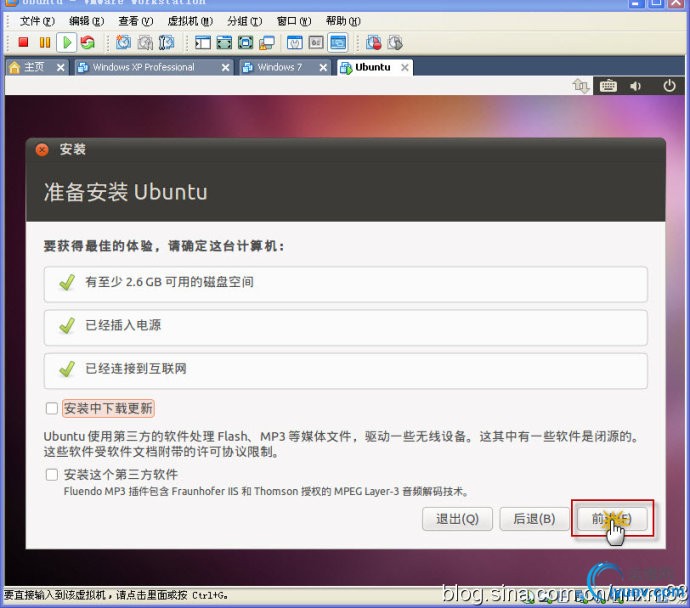Open the 分组(T) menu
The width and height of the screenshot is (690, 608).
(245, 21)
